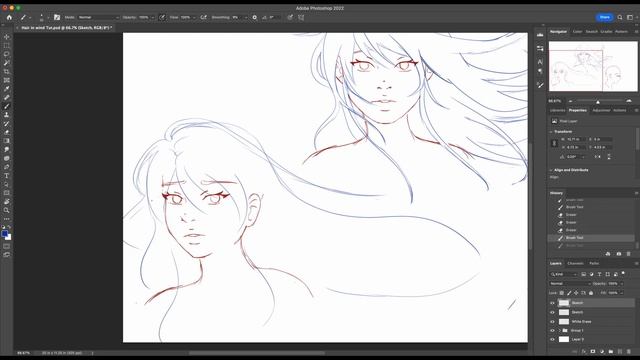The height and width of the screenshot is (360, 640).
Task: Open the brush settings panel icon in the options bar
Action: click(x=57, y=17)
